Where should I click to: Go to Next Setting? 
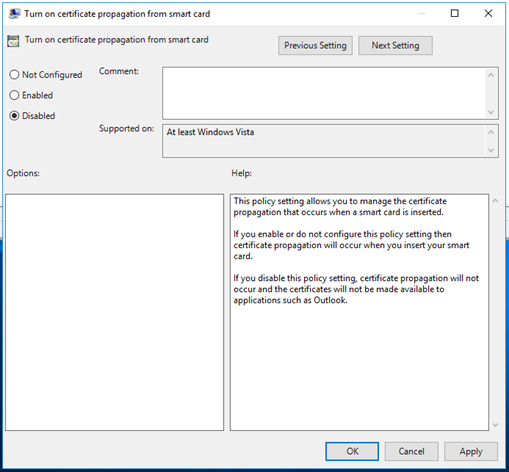point(395,45)
